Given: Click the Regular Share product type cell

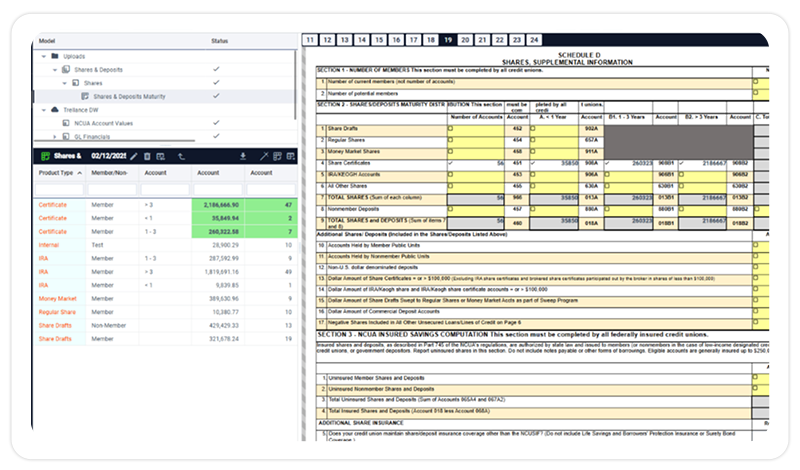Looking at the screenshot, I should (57, 312).
